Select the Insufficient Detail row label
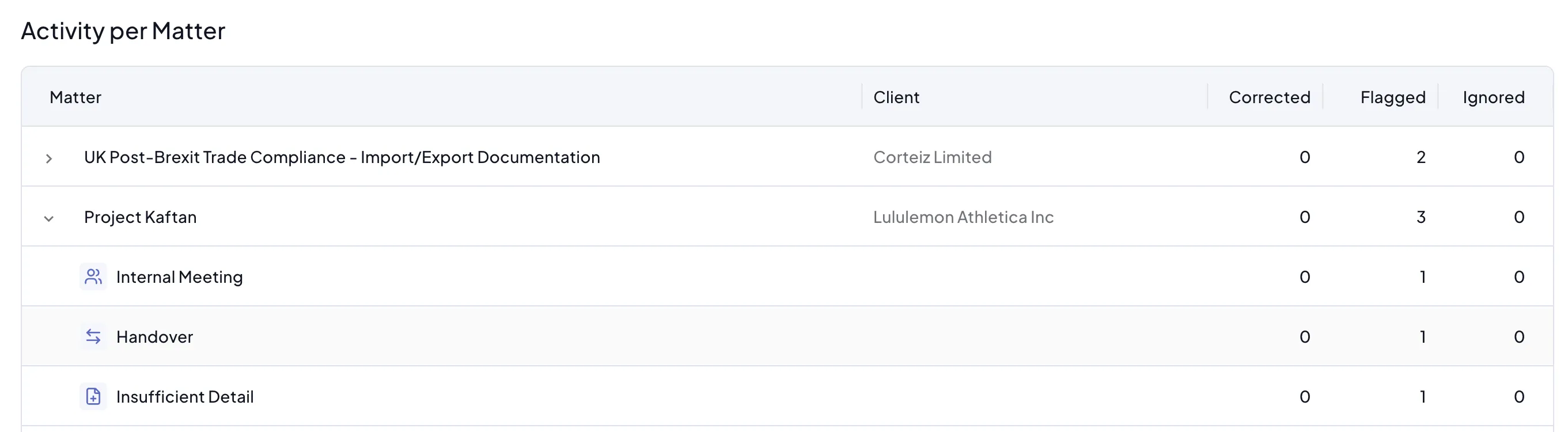The width and height of the screenshot is (1568, 432). click(184, 397)
